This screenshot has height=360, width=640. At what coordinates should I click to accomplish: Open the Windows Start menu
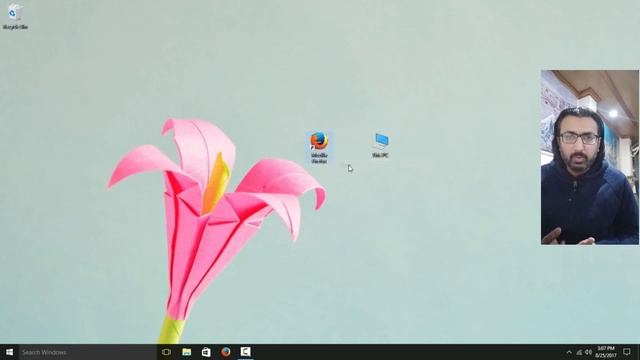pos(9,352)
